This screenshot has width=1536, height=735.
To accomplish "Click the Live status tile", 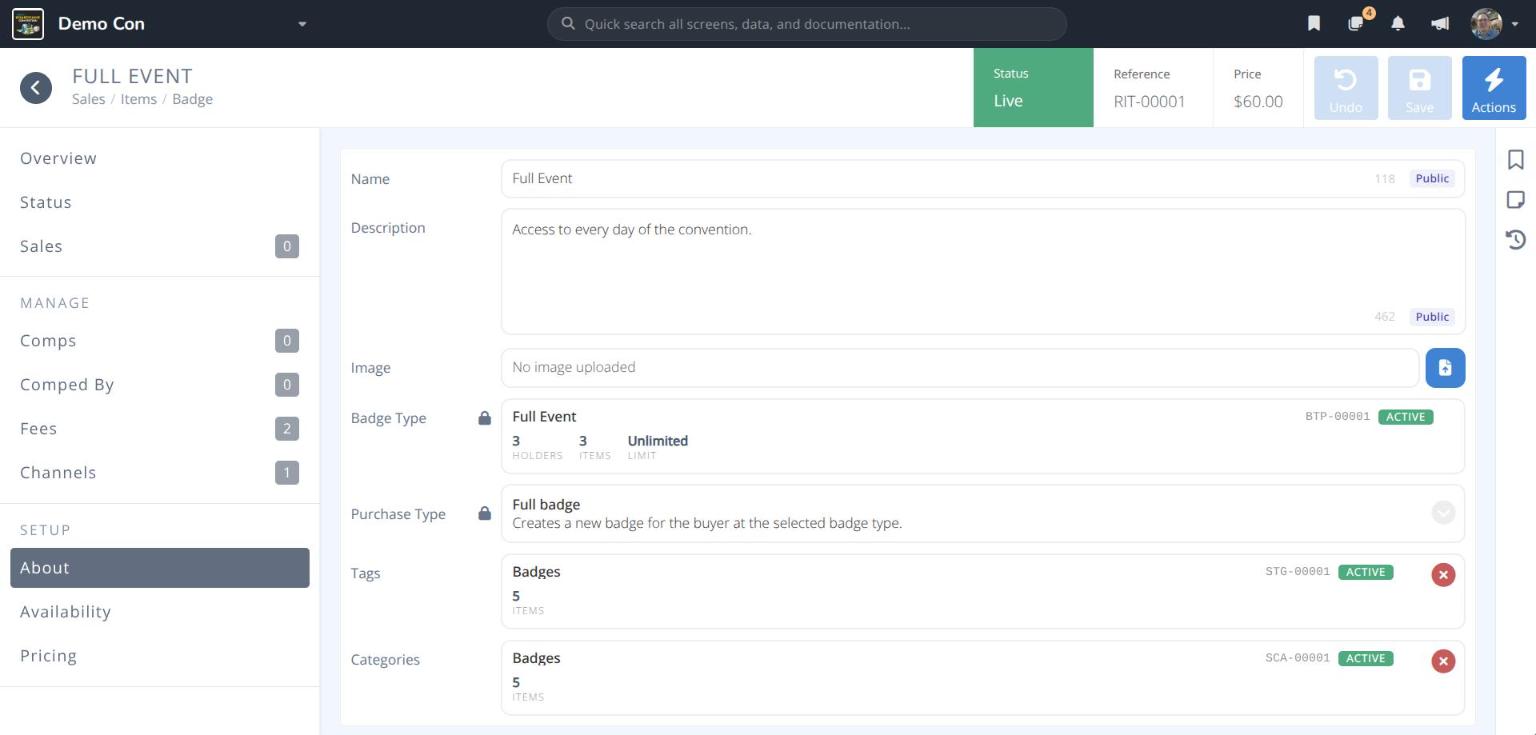I will click(x=1033, y=88).
